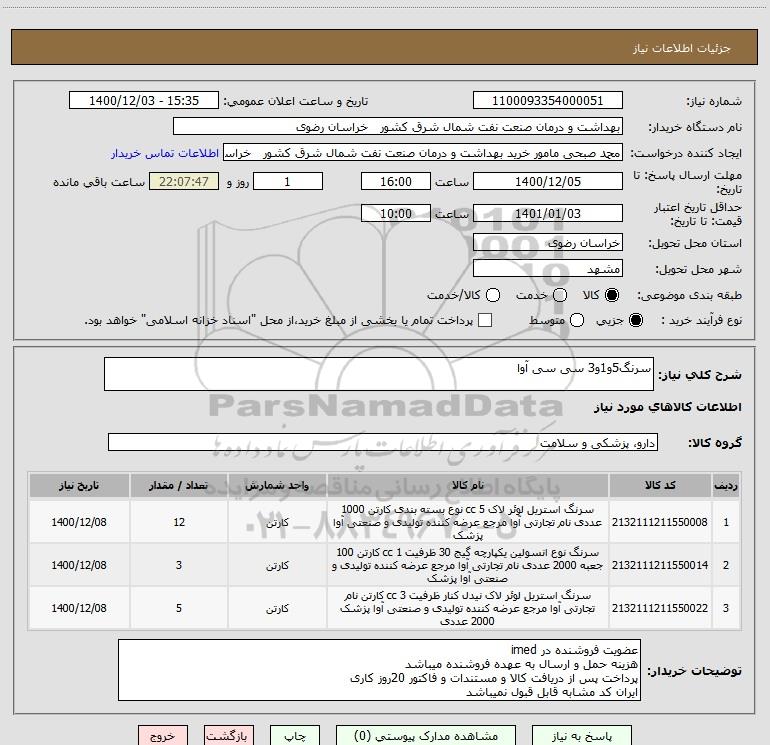Click the remaining time countdown 22:07:47
Viewport: 770px width, 745px height.
(x=184, y=181)
